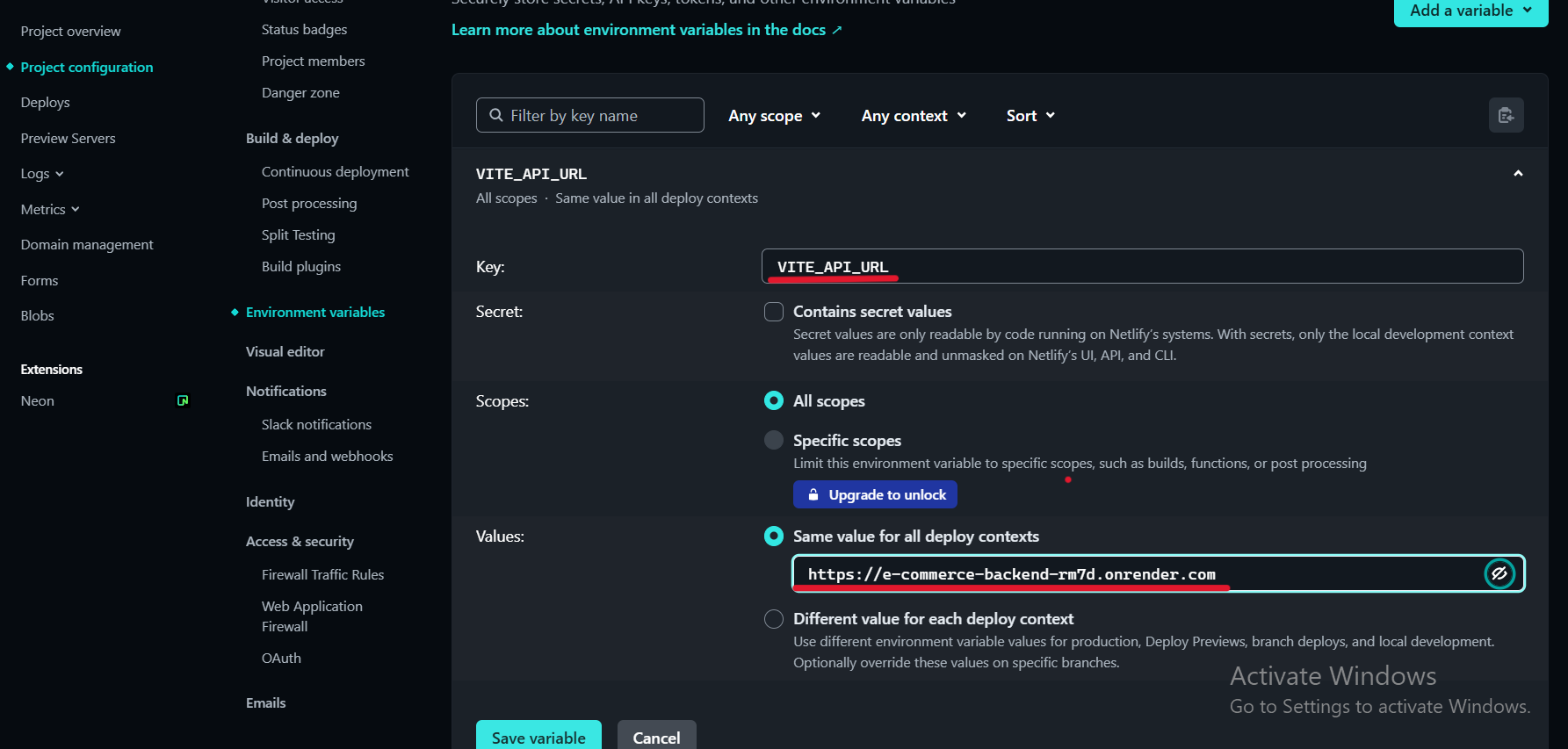Expand the Logs sidebar section
The image size is (1568, 749).
point(42,174)
